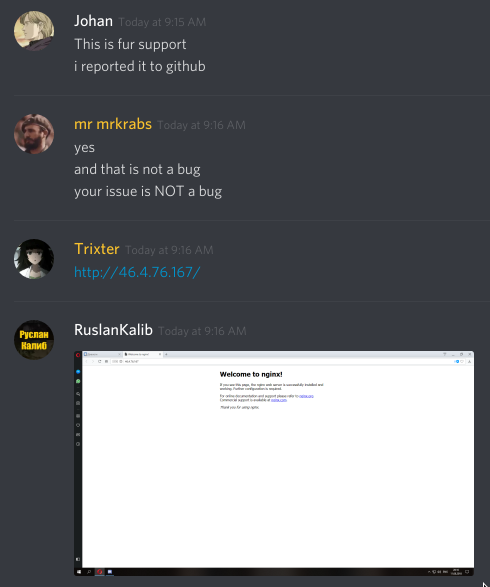Click the "and that is not a bug" message
490x587 pixels.
pos(137,169)
